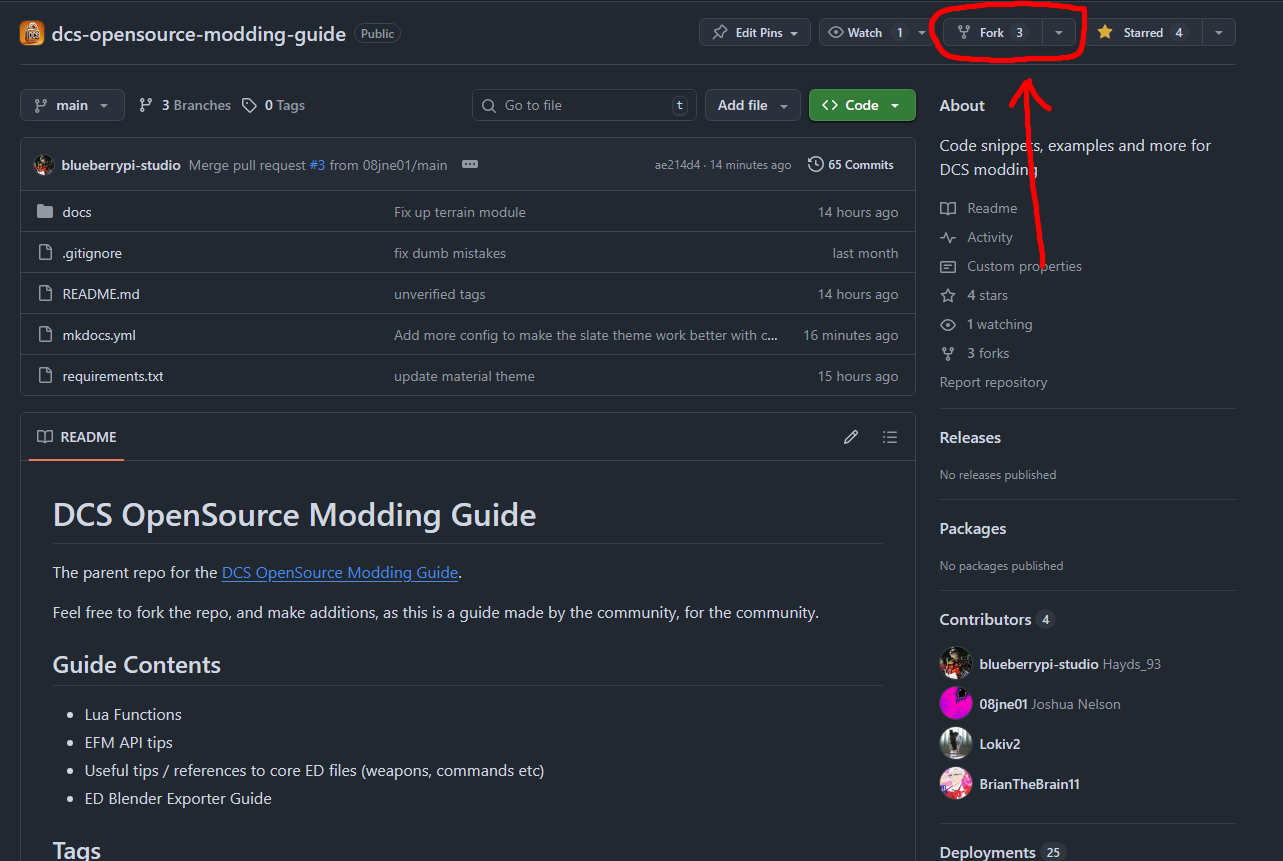Edit the README with the pencil icon
The image size is (1283, 861).
point(851,437)
